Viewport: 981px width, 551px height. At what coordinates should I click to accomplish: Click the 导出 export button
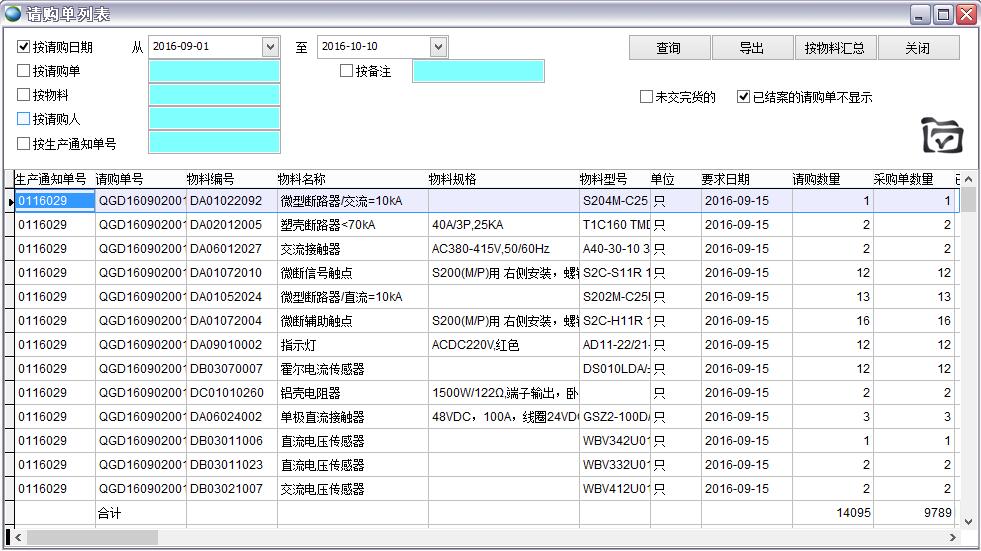pyautogui.click(x=751, y=48)
